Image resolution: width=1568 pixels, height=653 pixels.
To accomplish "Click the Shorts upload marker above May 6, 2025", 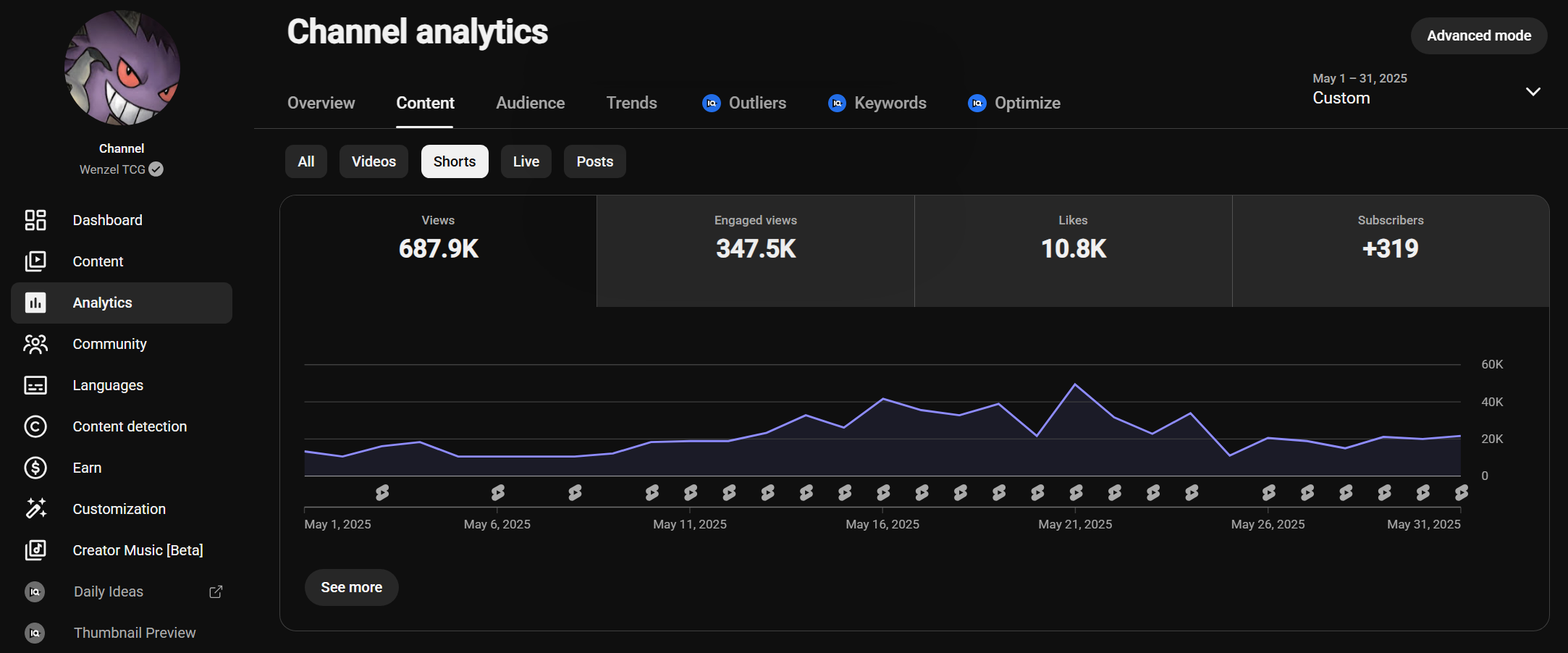I will click(498, 493).
